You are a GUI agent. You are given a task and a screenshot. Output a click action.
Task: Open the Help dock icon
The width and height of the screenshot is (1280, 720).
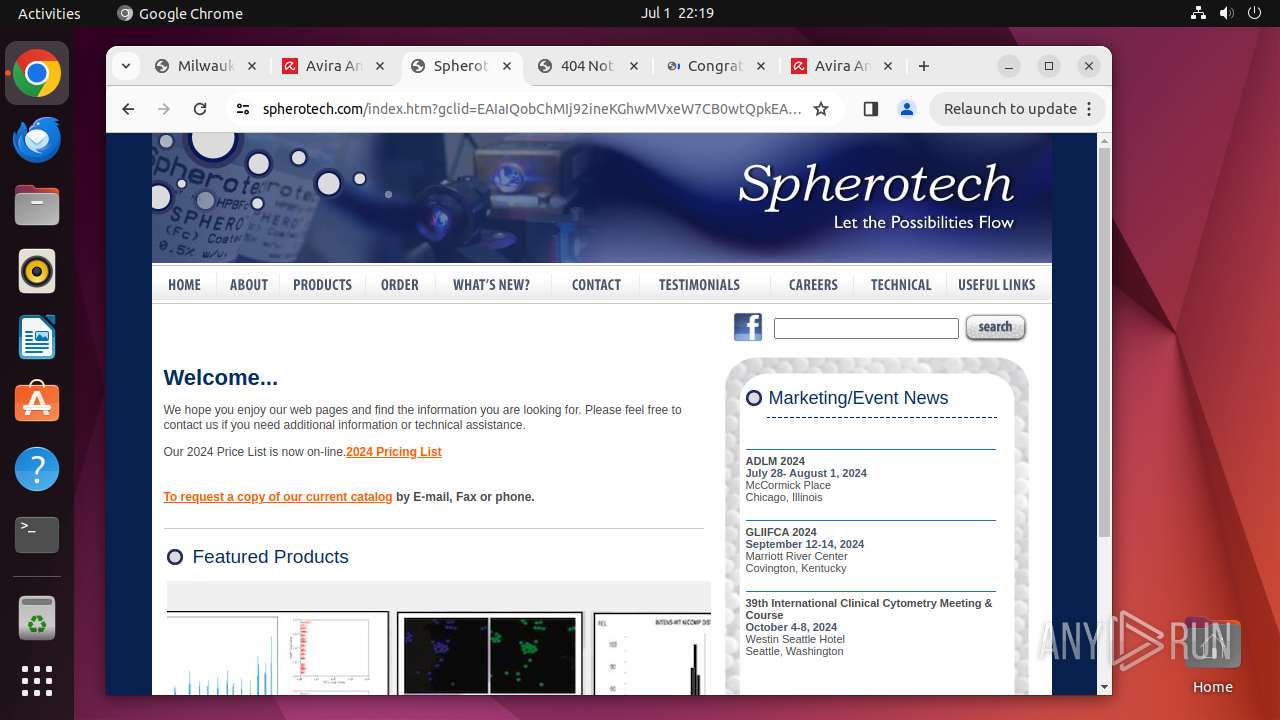point(37,469)
